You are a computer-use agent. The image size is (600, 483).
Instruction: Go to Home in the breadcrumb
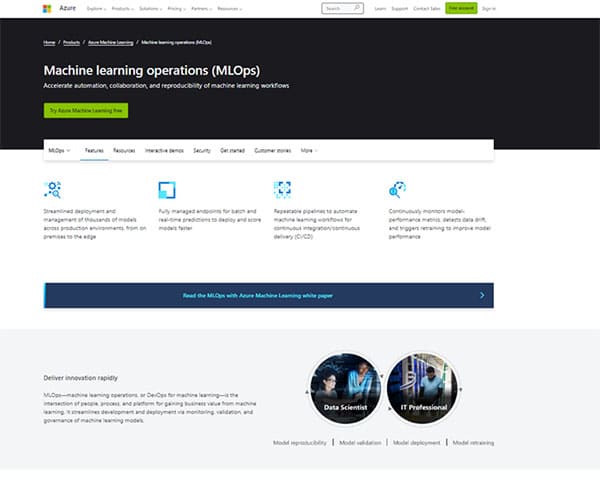49,42
